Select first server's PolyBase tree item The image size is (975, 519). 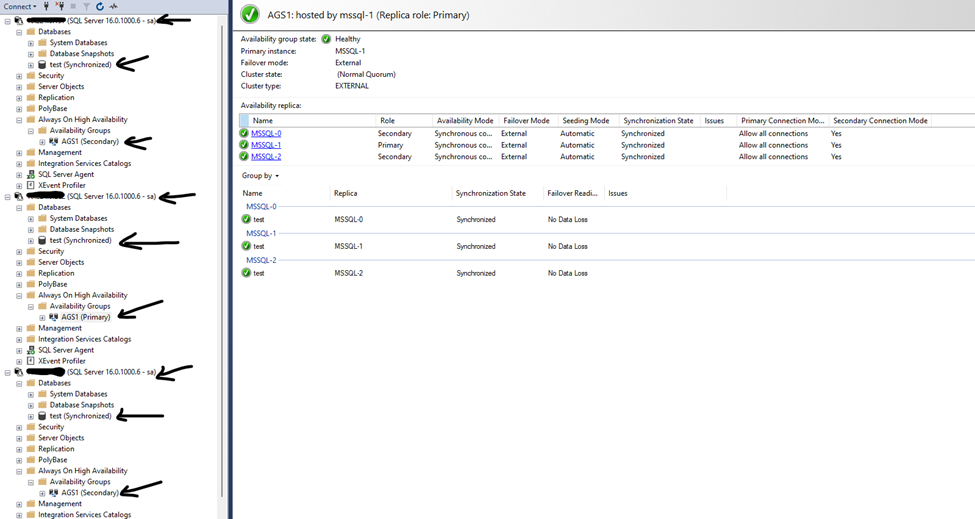(x=52, y=109)
